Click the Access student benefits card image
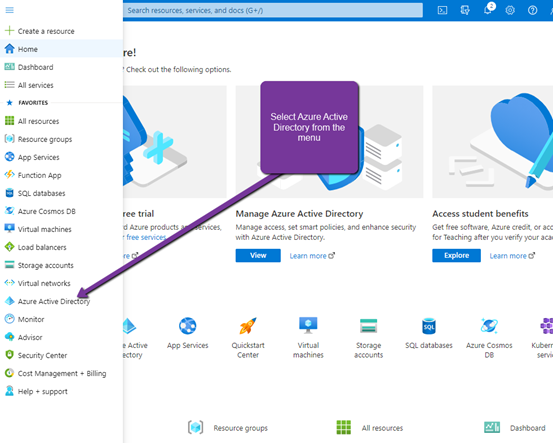This screenshot has width=553, height=443. click(493, 142)
